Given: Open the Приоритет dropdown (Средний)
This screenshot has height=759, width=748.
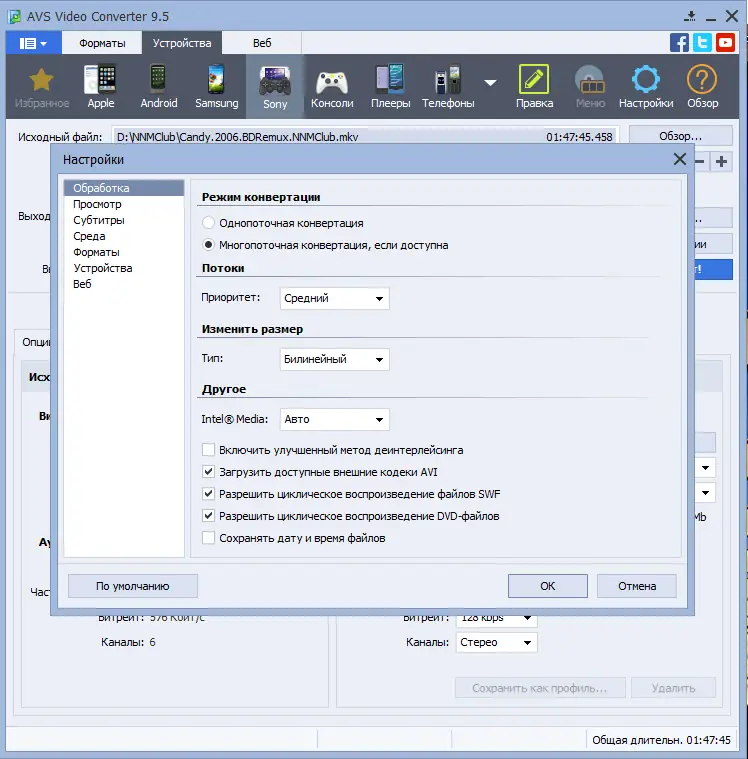Looking at the screenshot, I should (x=335, y=298).
